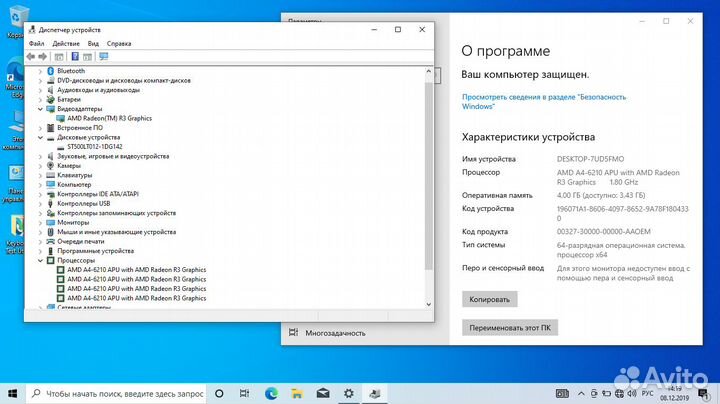The image size is (720, 404).
Task: Select Звуковые, игровые и видеоустройства item
Action: tap(113, 157)
